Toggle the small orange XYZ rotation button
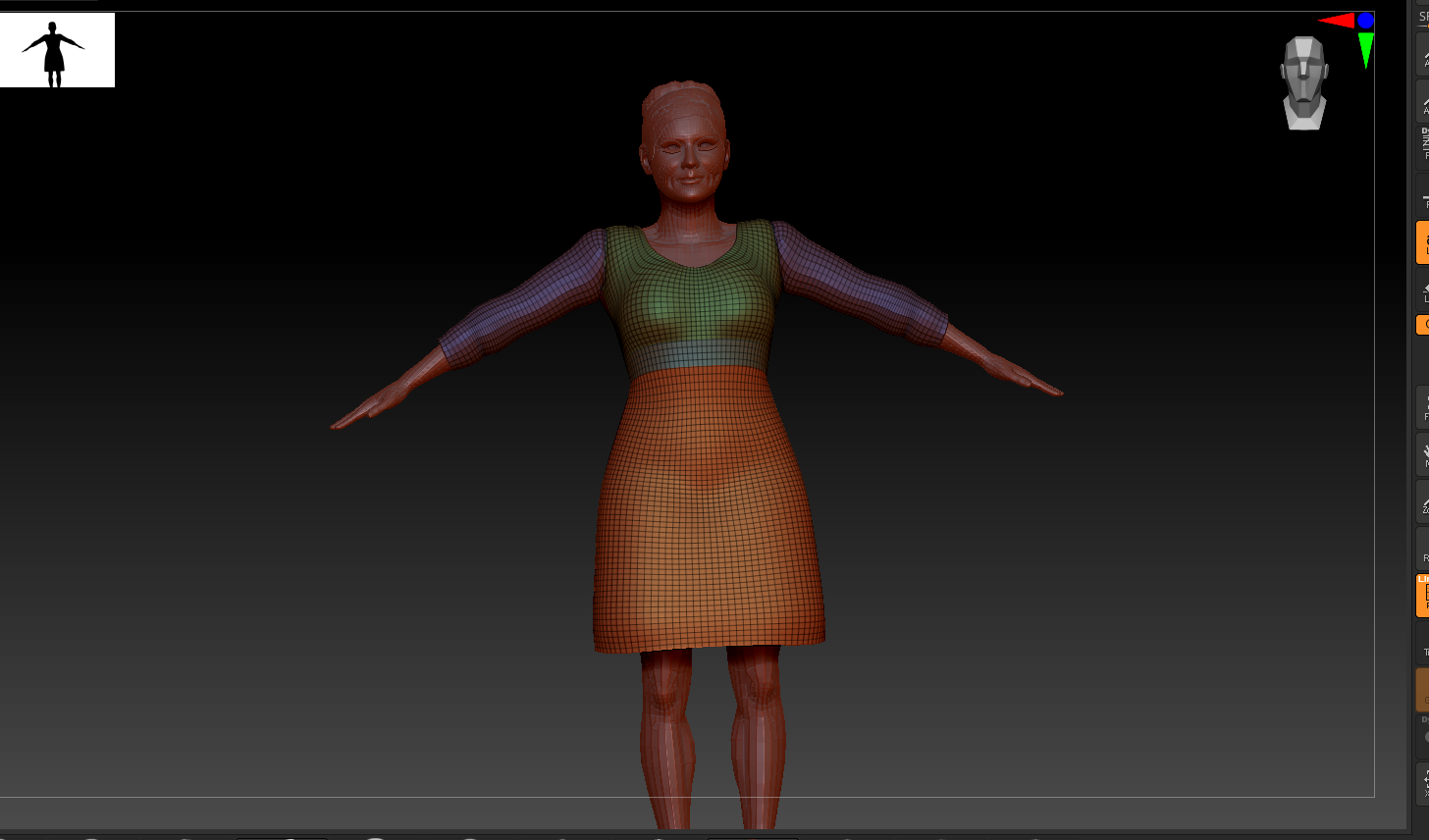This screenshot has width=1429, height=840. pyautogui.click(x=1423, y=325)
